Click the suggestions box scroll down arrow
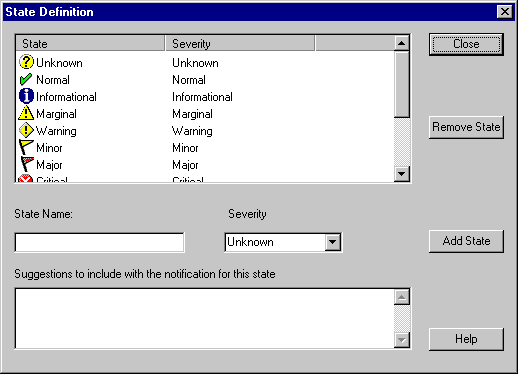The image size is (518, 374). 402,340
